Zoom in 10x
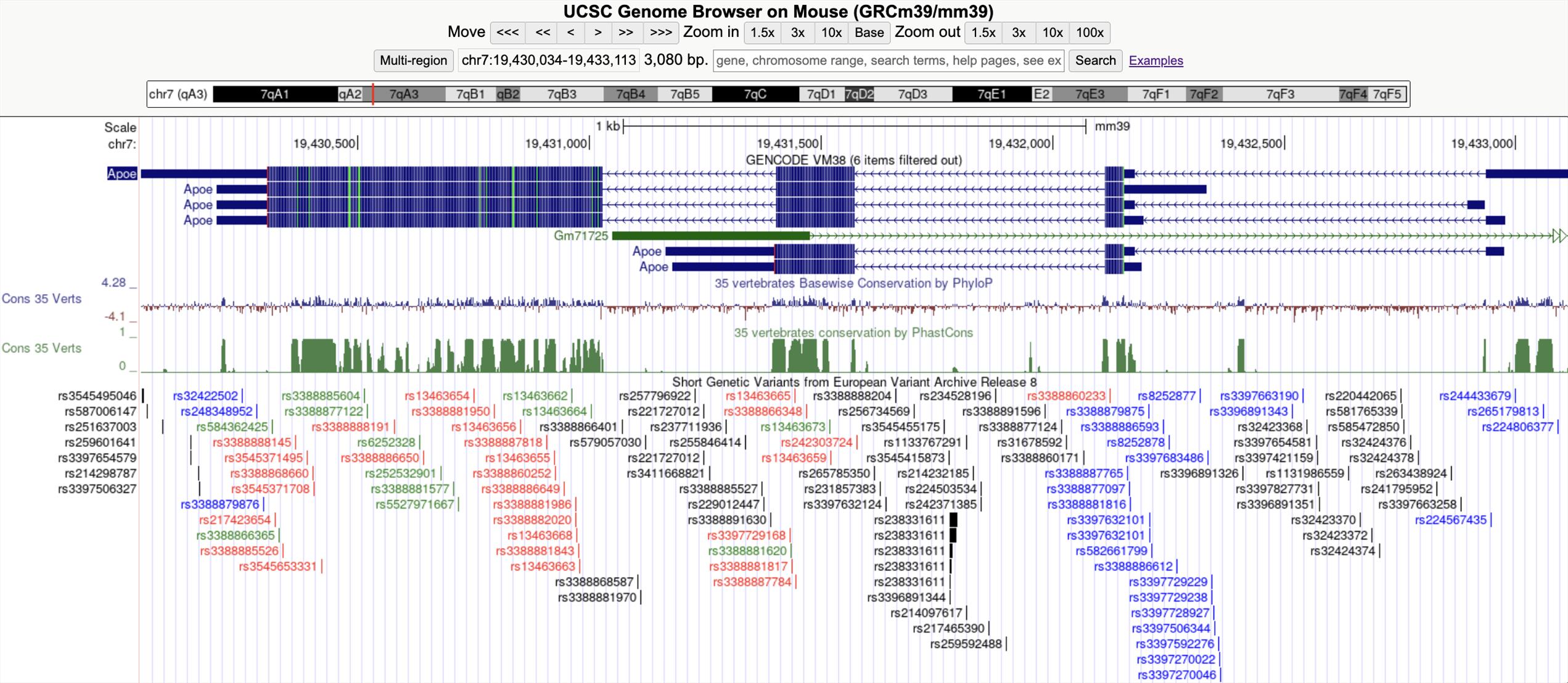 (x=831, y=33)
